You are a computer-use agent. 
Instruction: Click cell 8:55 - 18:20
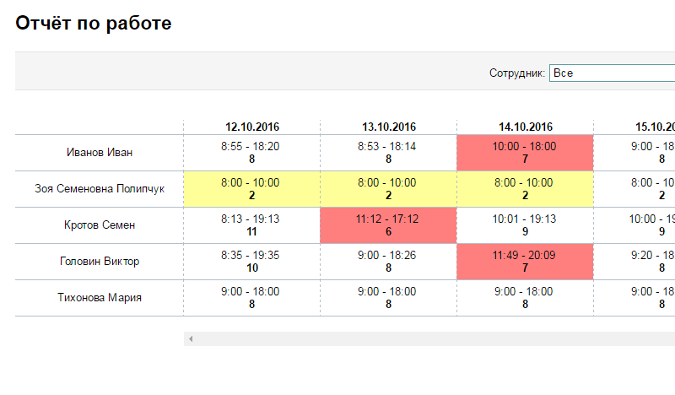click(x=252, y=153)
